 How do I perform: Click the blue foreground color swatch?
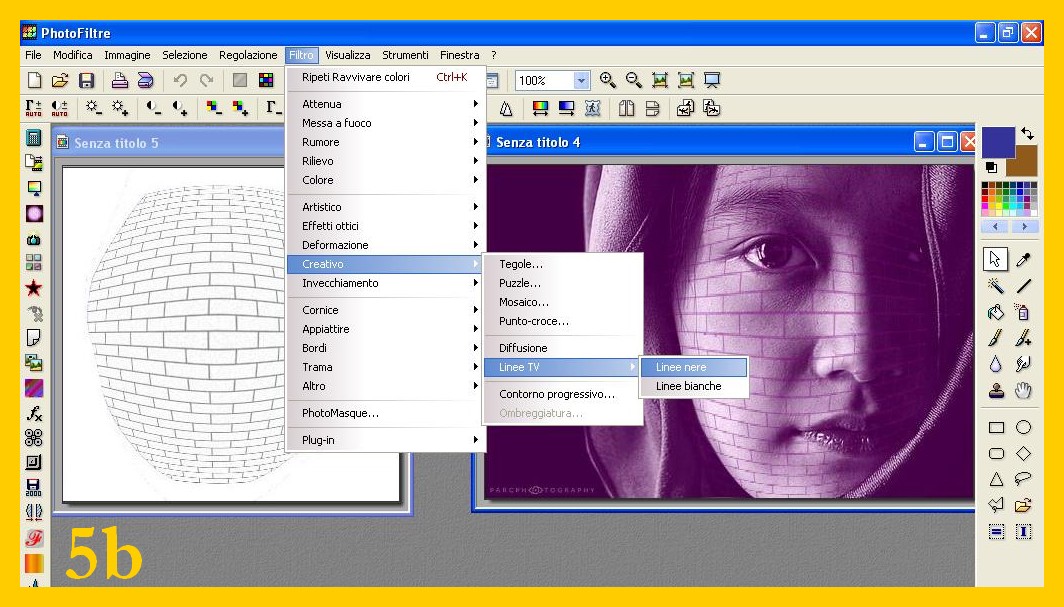click(997, 141)
